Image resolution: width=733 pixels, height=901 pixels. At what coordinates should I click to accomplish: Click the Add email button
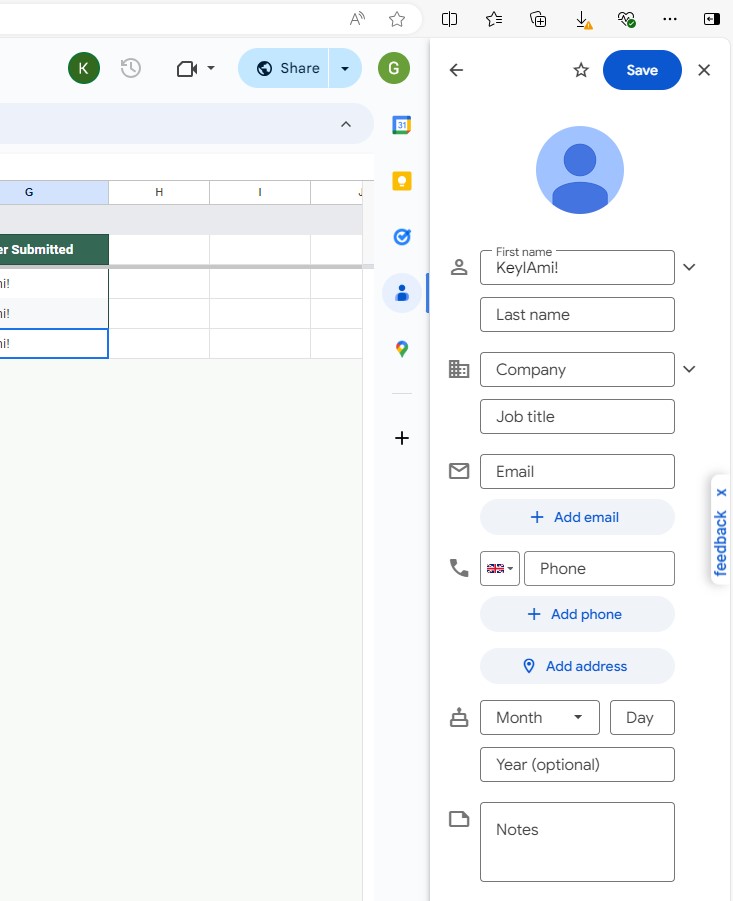[x=577, y=517]
